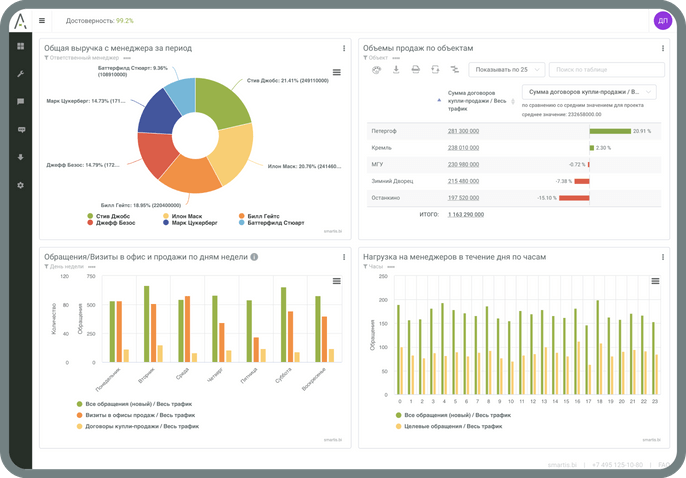Open the pie chart's three-dot options menu

pyautogui.click(x=343, y=48)
